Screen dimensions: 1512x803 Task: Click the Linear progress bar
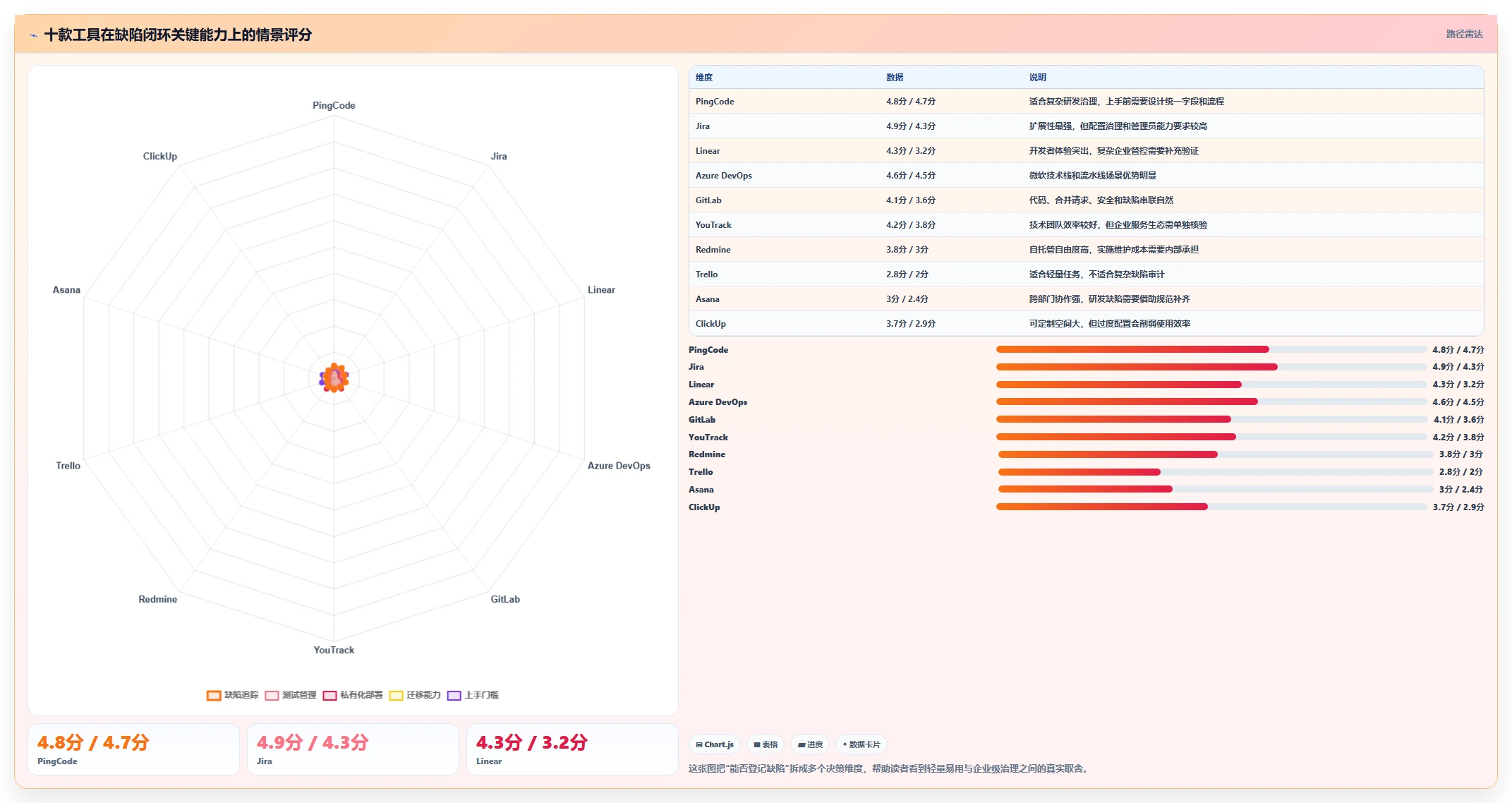(x=1211, y=385)
